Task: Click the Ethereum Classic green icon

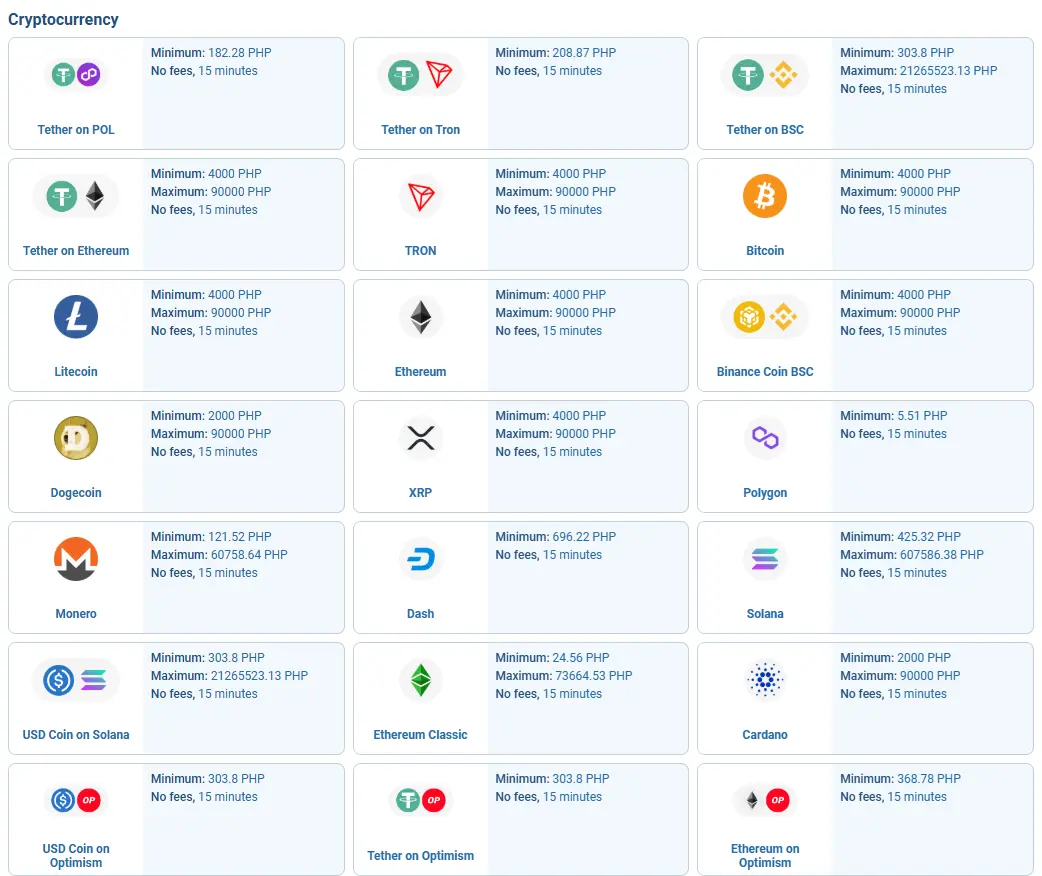Action: 420,680
